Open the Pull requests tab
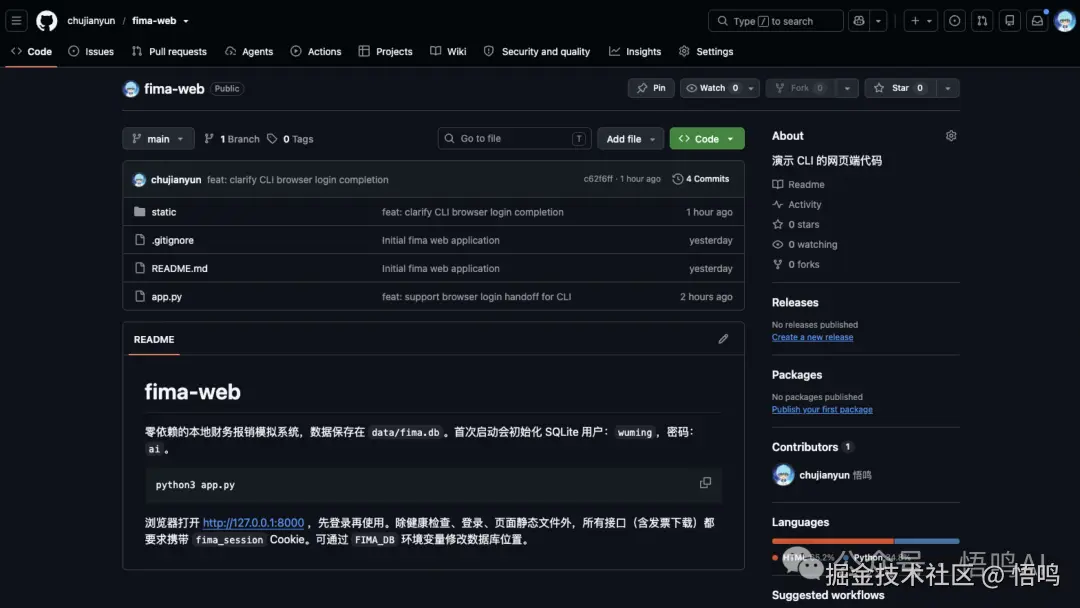 coord(169,52)
